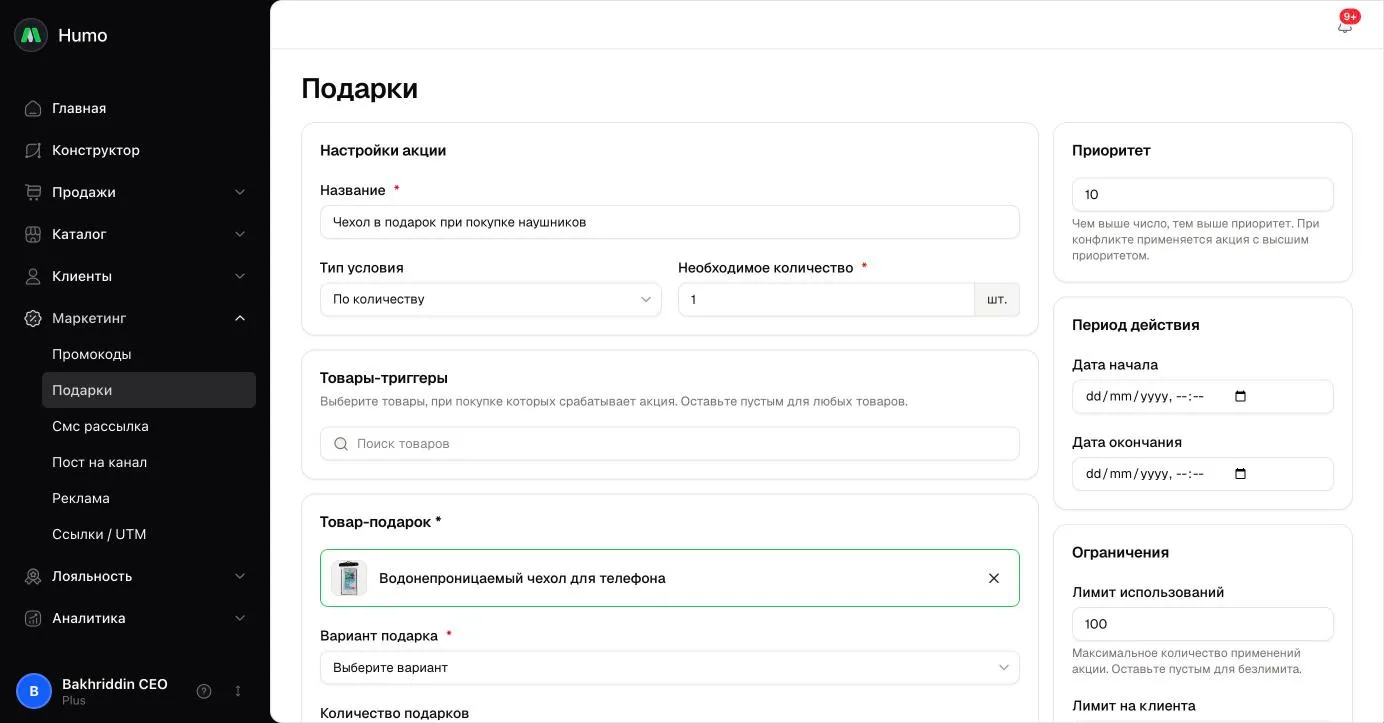1384x723 pixels.
Task: Click help question-mark icon near profile
Action: tap(204, 691)
